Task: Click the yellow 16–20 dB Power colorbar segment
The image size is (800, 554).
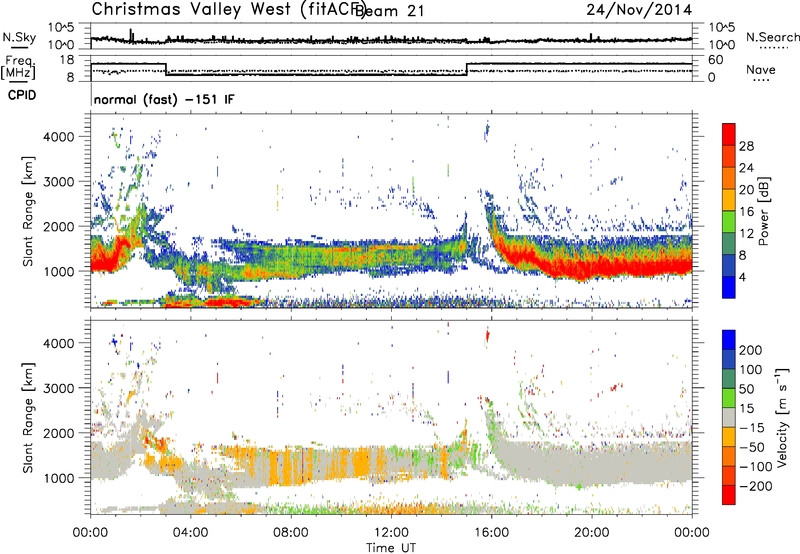Action: click(x=729, y=200)
